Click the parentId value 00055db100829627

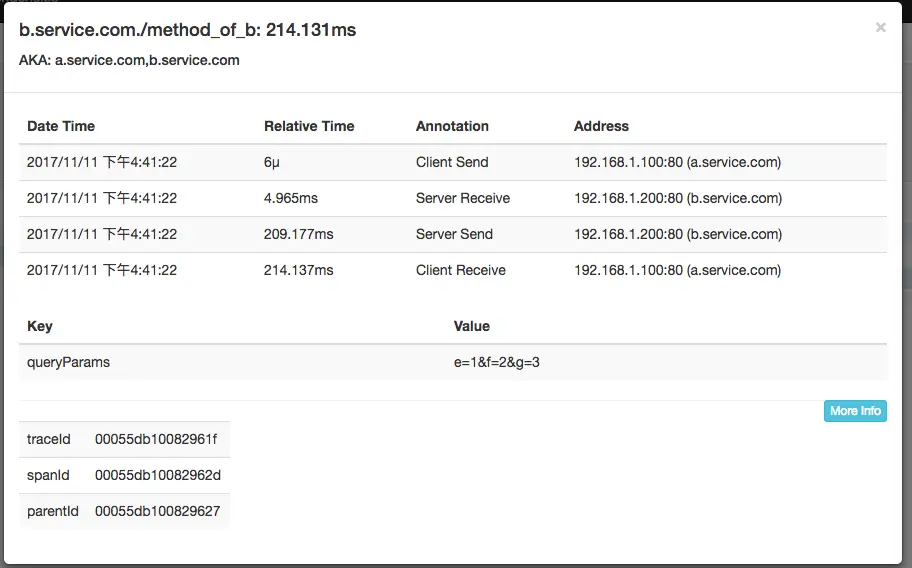(x=158, y=511)
